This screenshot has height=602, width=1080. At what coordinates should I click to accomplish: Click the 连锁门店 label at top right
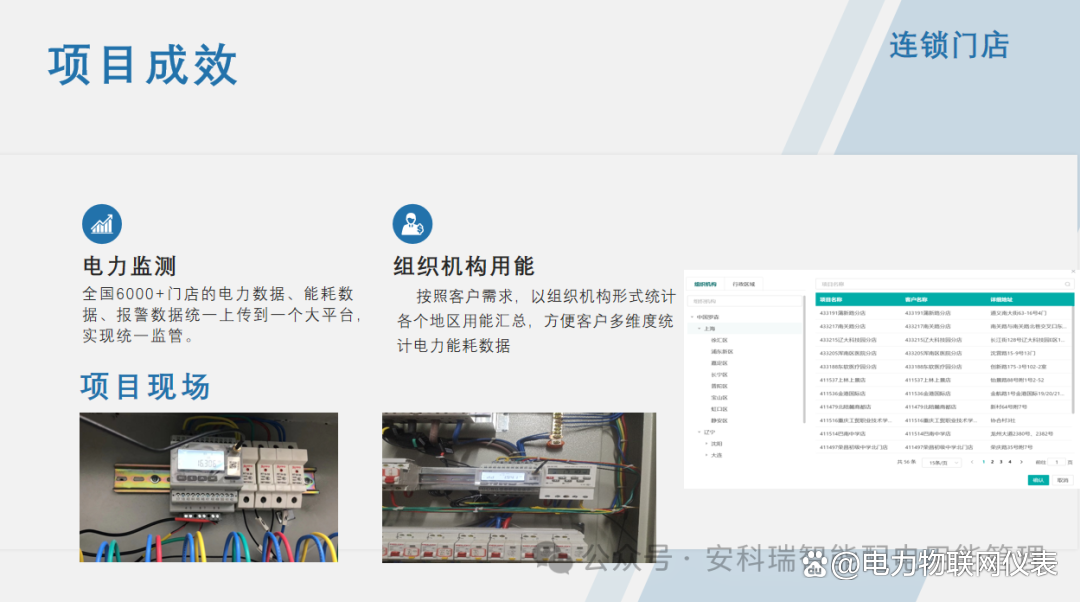(x=949, y=45)
